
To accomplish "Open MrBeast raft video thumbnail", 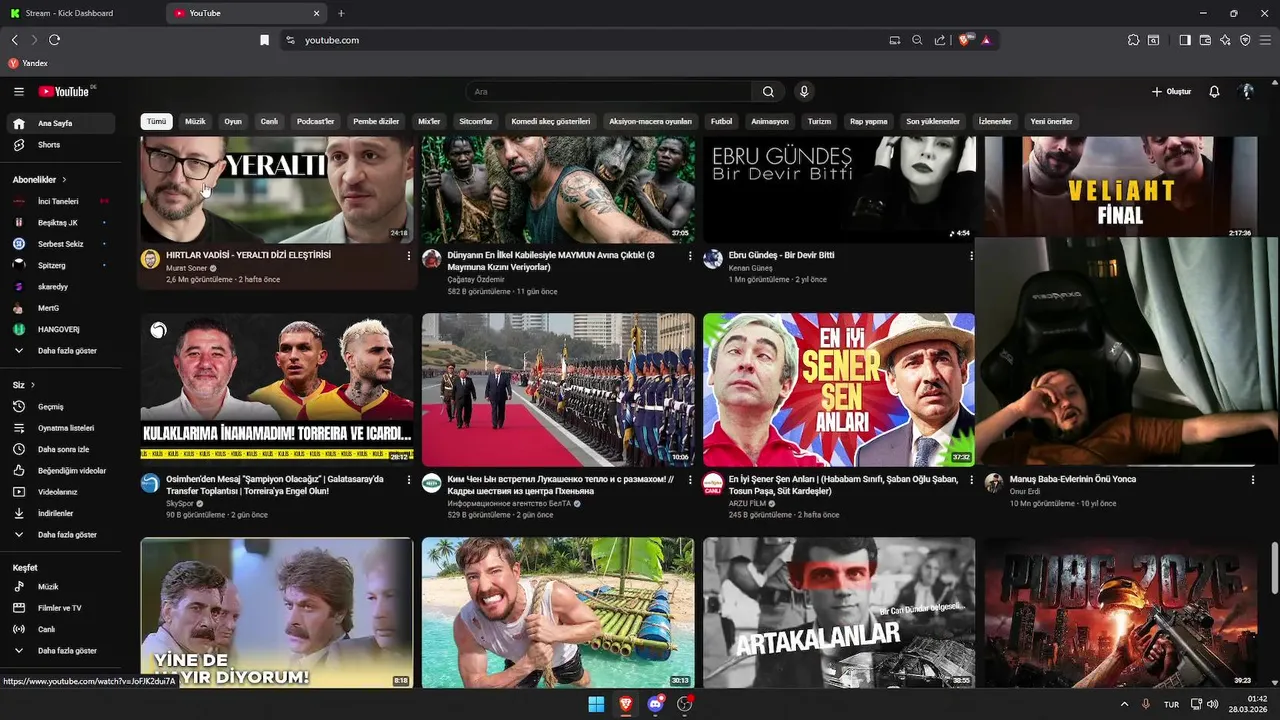I will [x=558, y=613].
